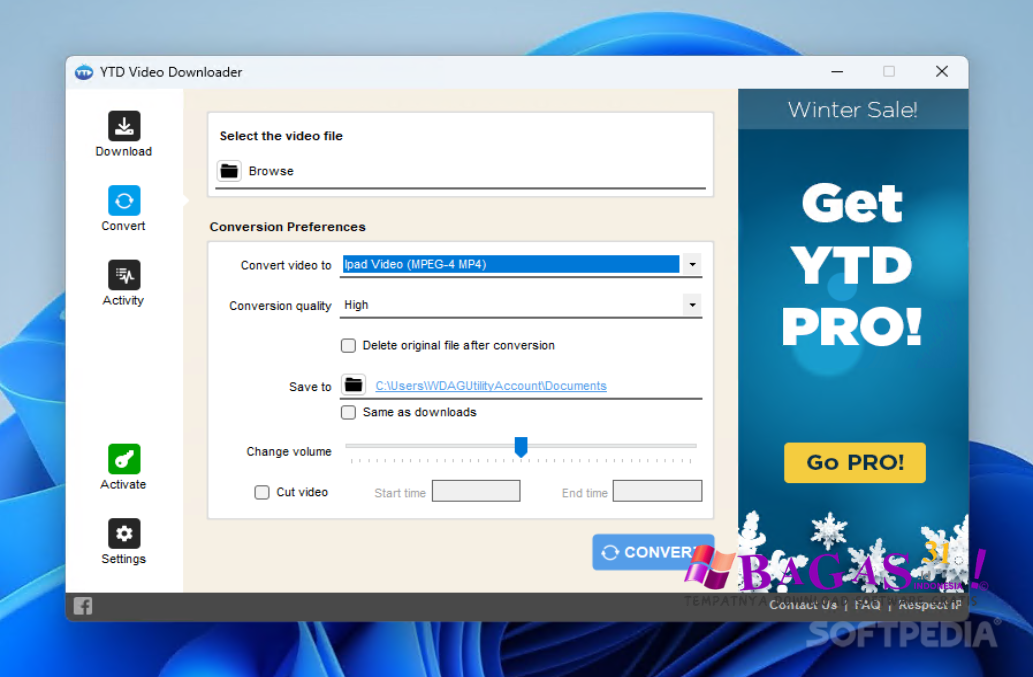Screen dimensions: 1033x677
Task: Click the Winter Sale! banner heading
Action: click(852, 109)
